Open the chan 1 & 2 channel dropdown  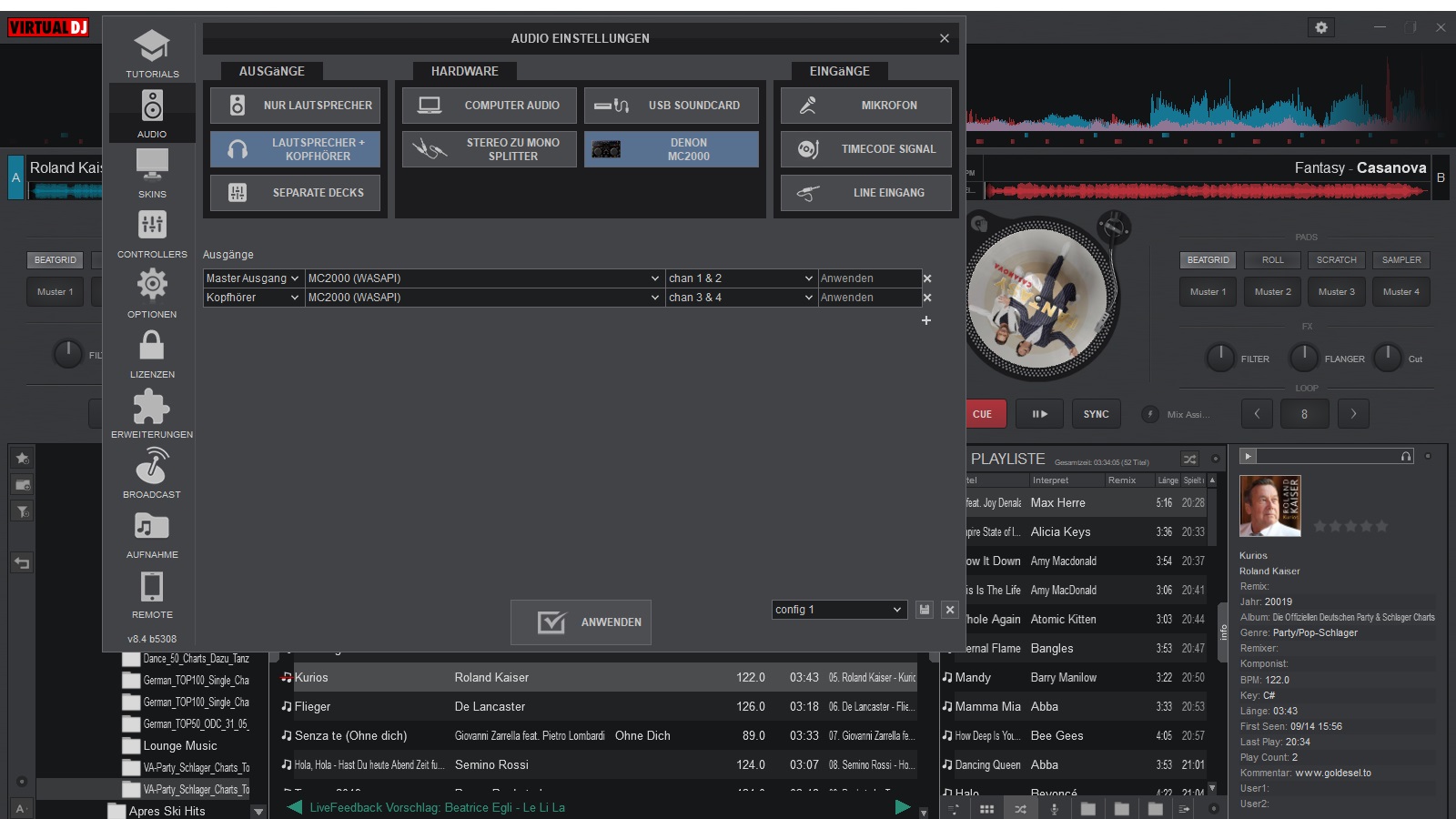741,278
